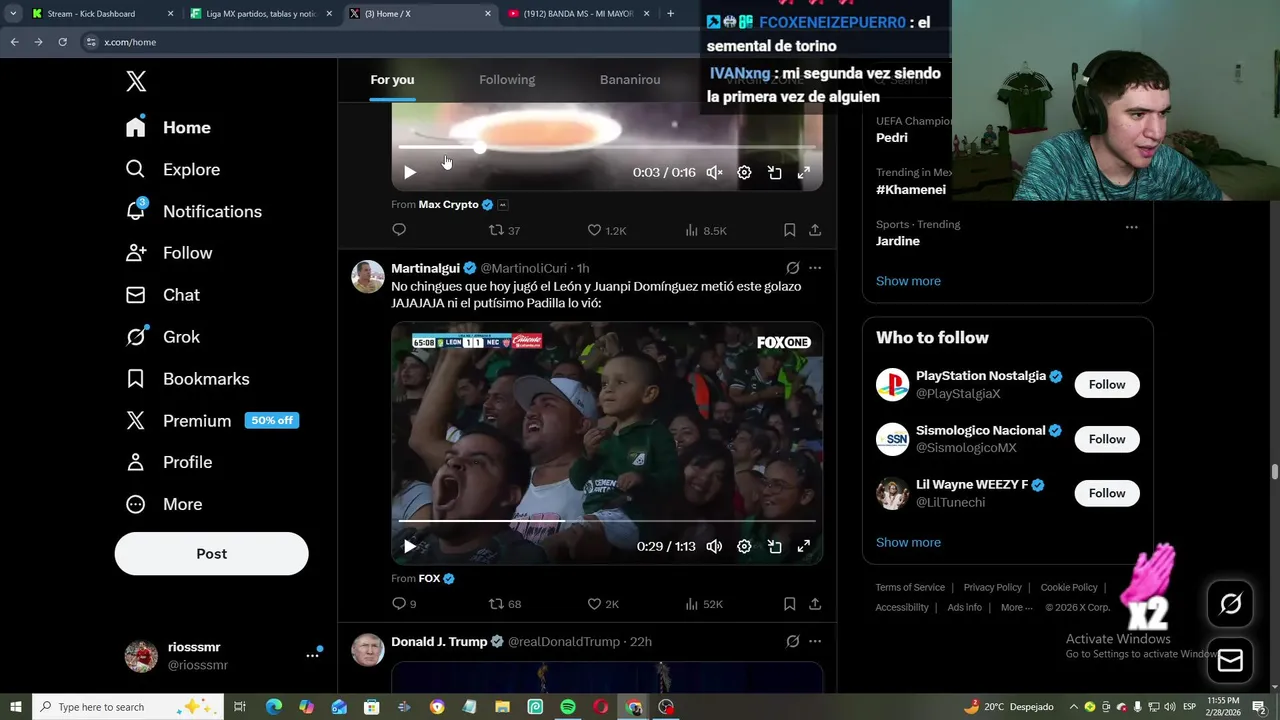Expand trends with Show more

908,281
